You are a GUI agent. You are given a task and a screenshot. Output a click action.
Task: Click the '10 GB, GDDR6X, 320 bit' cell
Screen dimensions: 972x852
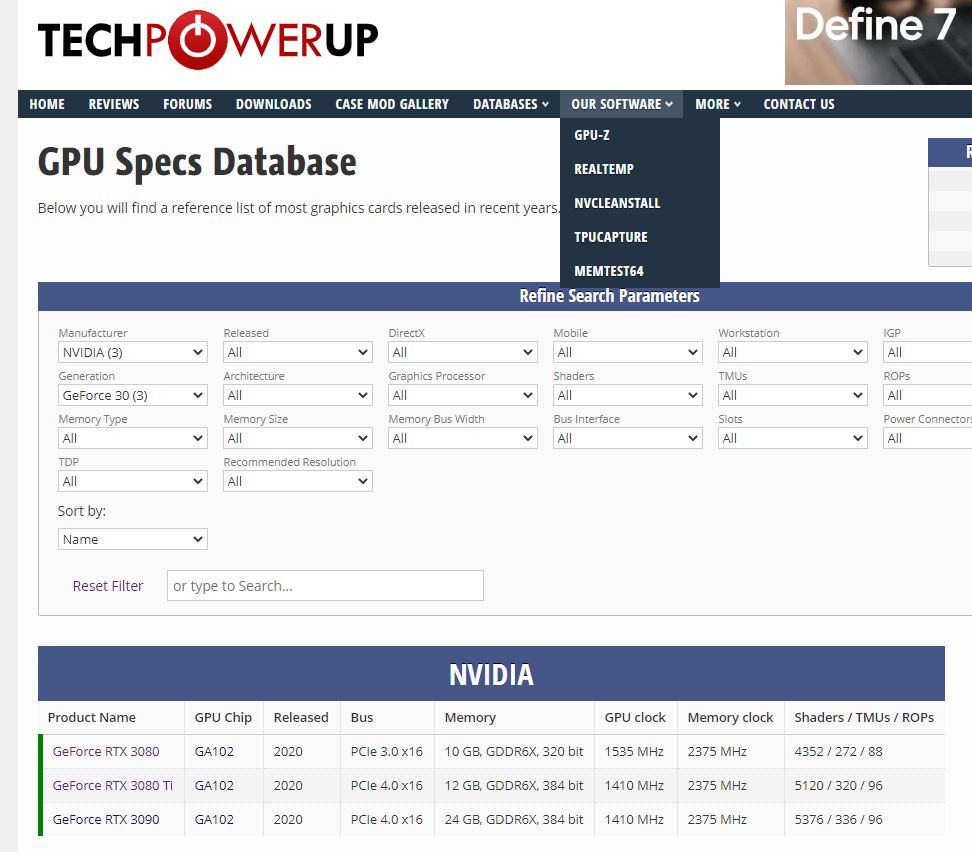[x=514, y=752]
